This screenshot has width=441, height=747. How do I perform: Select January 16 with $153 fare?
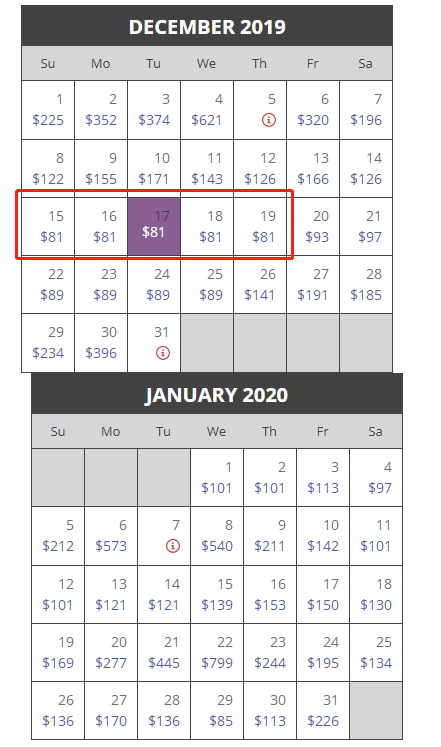[270, 595]
